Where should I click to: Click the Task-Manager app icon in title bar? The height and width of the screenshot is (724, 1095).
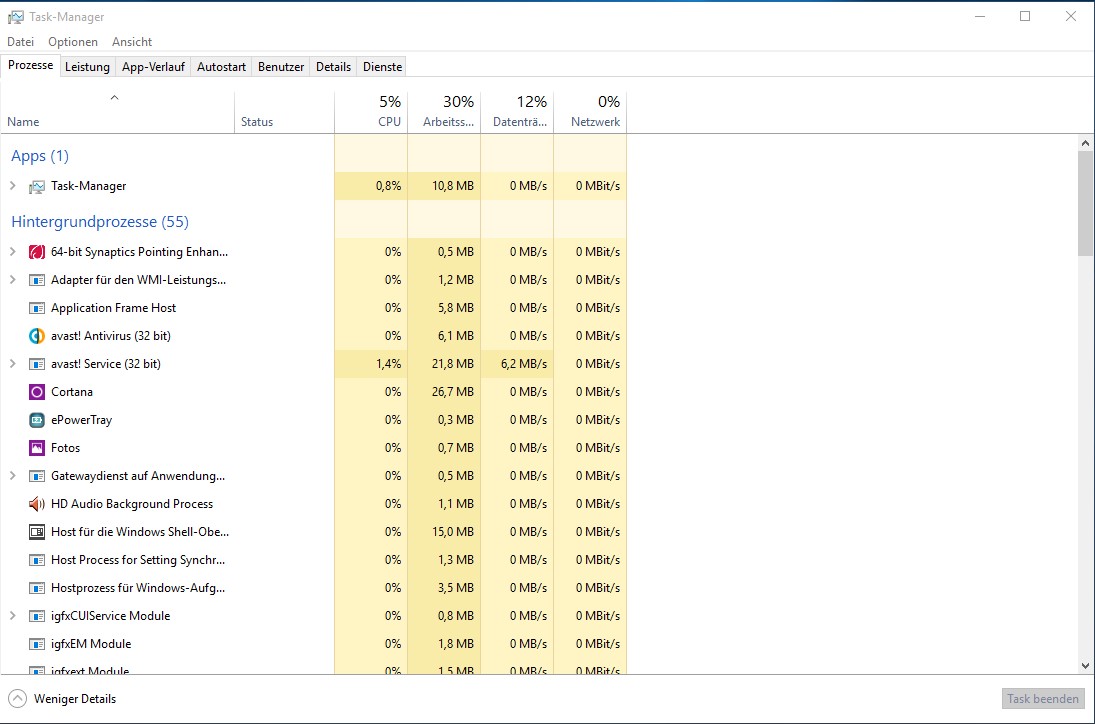[x=15, y=17]
